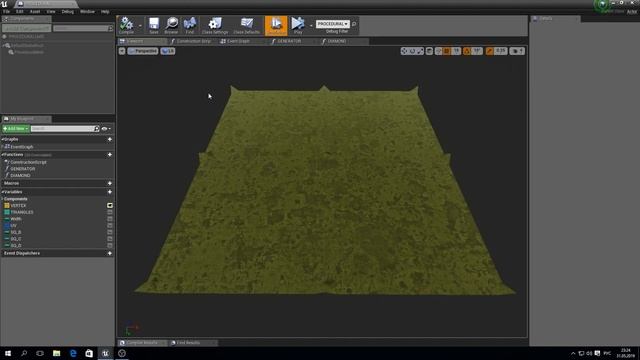Open viewport options dropdown arrow
Image resolution: width=640 pixels, height=360 pixels.
[122, 51]
